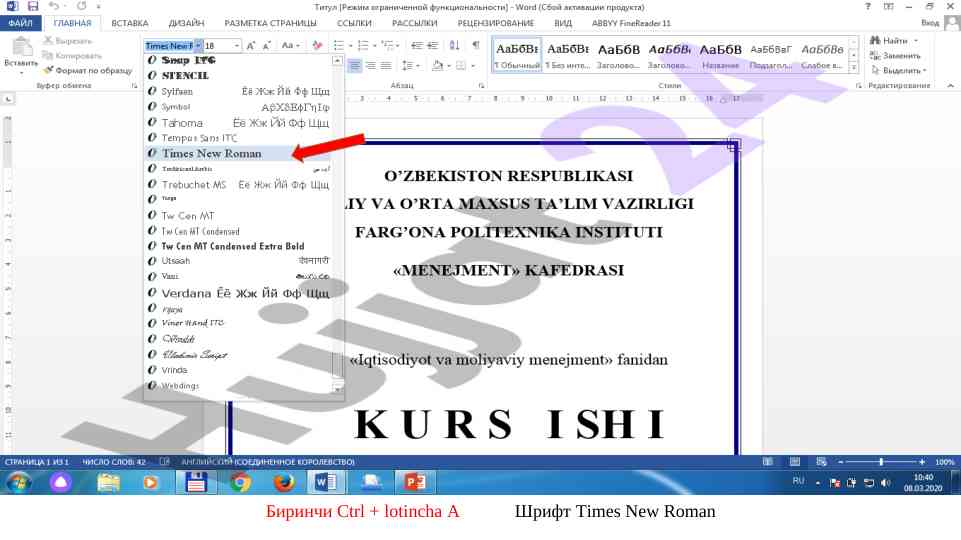
Task: Click zoom in plus button
Action: [x=922, y=462]
